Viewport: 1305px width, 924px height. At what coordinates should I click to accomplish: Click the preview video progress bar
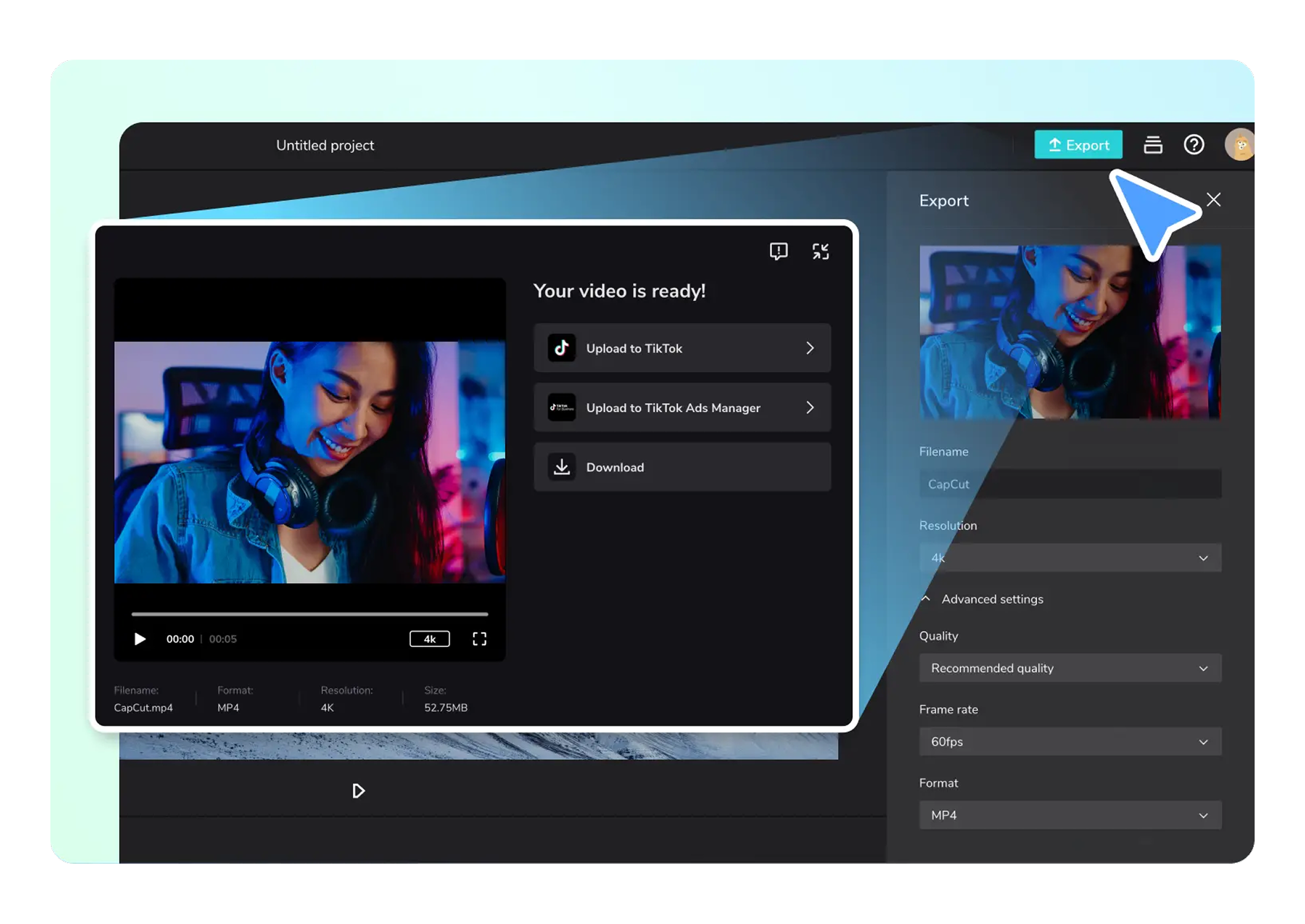pyautogui.click(x=310, y=614)
